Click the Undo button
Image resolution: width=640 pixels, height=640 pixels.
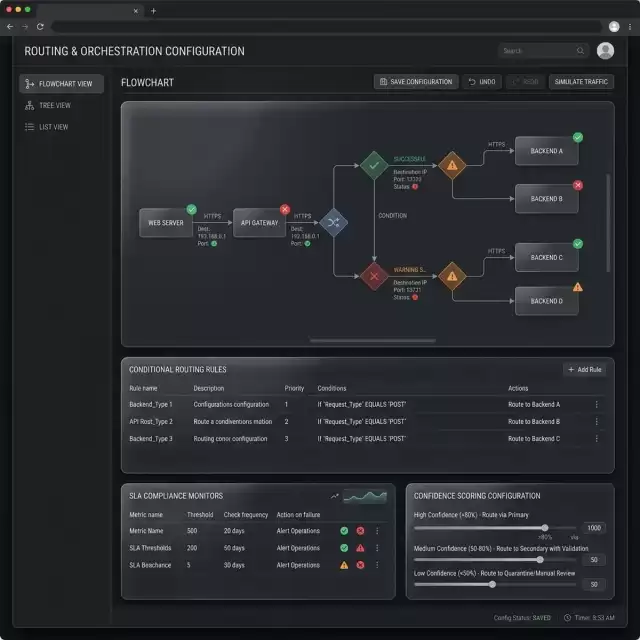(x=482, y=82)
